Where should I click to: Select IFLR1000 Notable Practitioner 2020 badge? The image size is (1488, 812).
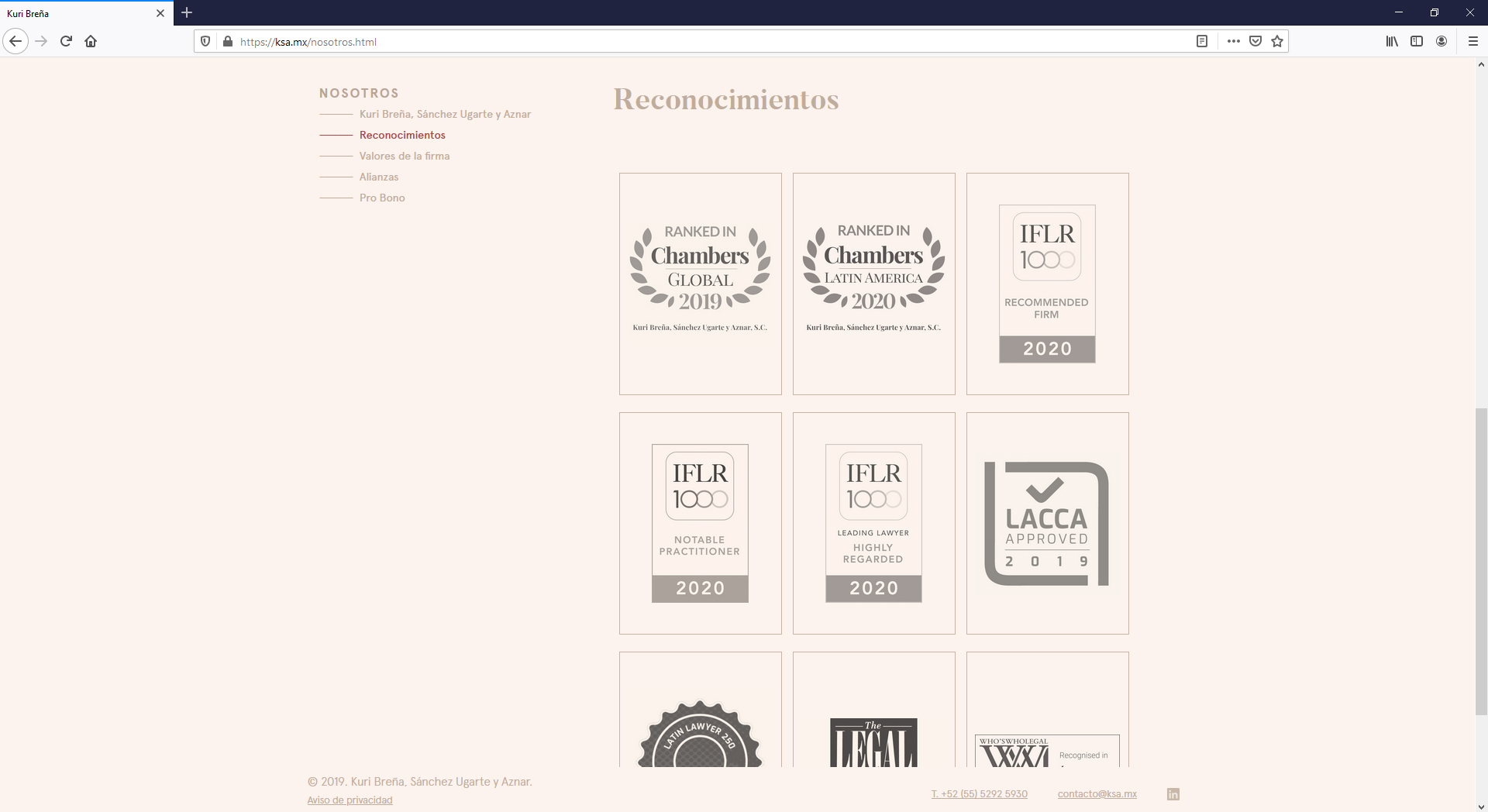pyautogui.click(x=701, y=523)
